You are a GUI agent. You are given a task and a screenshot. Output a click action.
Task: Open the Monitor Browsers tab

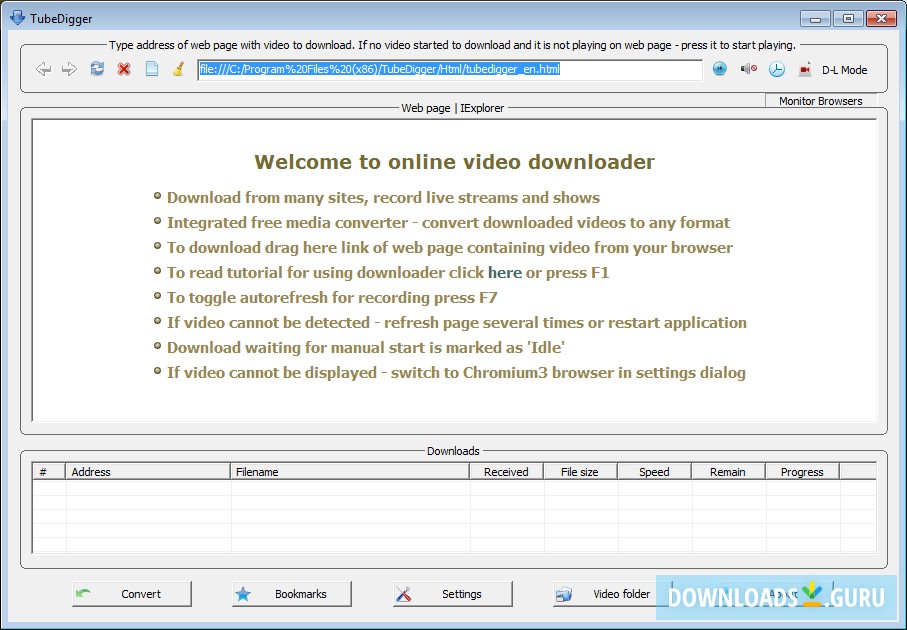(x=820, y=101)
